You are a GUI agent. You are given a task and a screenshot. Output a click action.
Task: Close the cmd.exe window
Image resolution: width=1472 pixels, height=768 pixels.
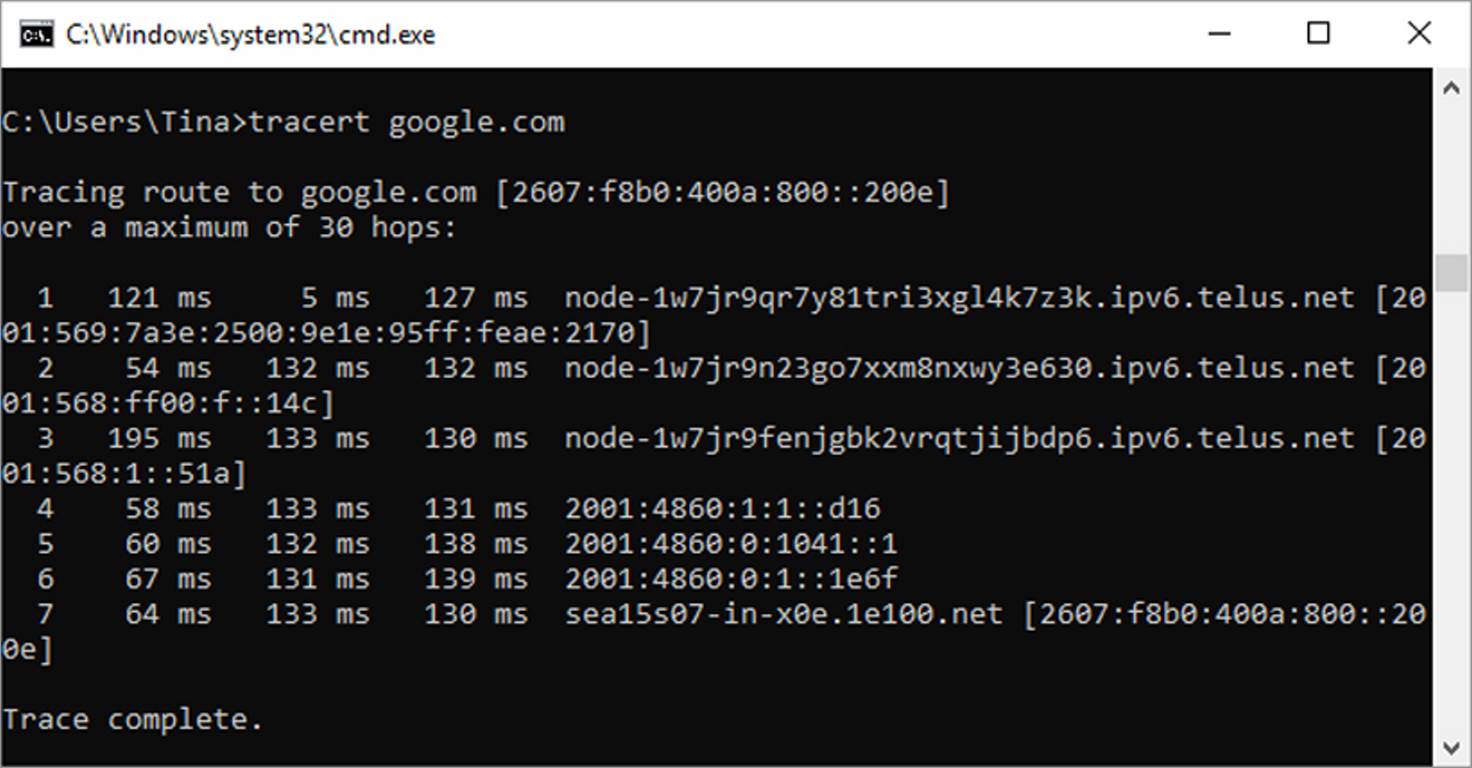pyautogui.click(x=1419, y=33)
